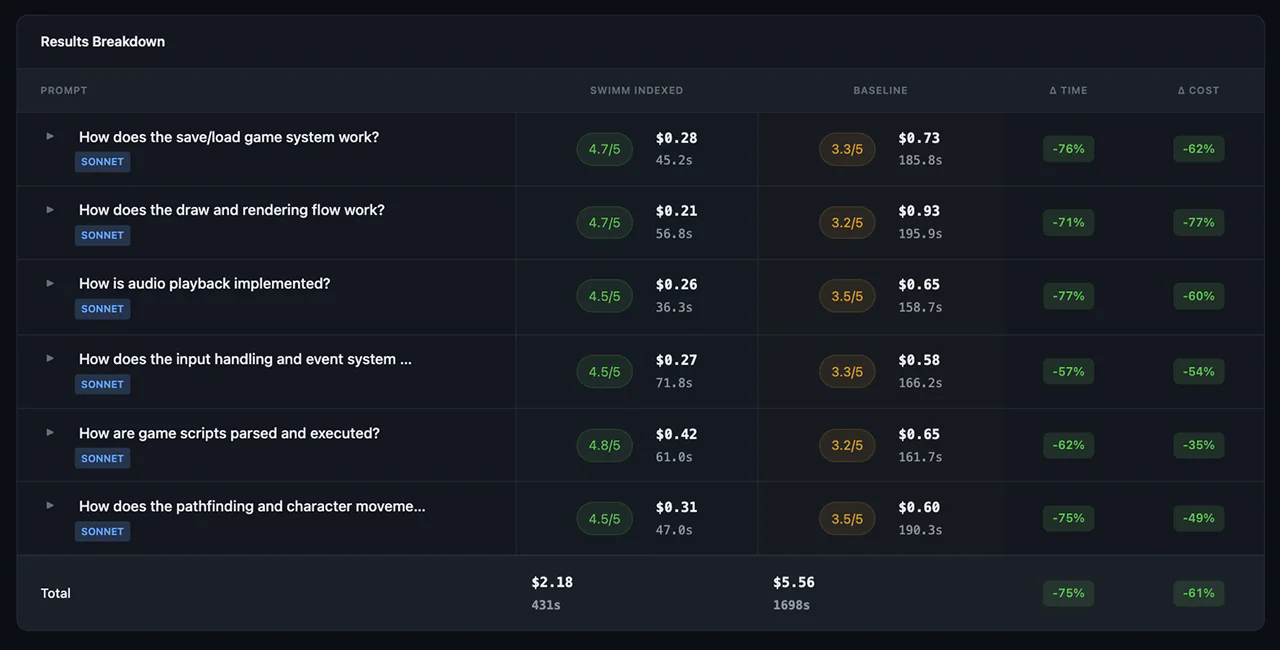
Task: Click the Δ Cost column header
Action: point(1198,90)
